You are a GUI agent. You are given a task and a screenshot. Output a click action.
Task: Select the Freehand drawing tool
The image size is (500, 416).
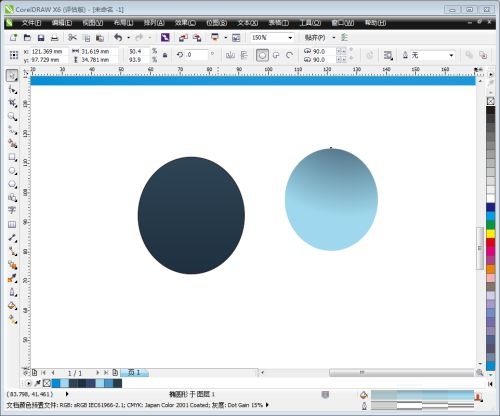coord(12,130)
